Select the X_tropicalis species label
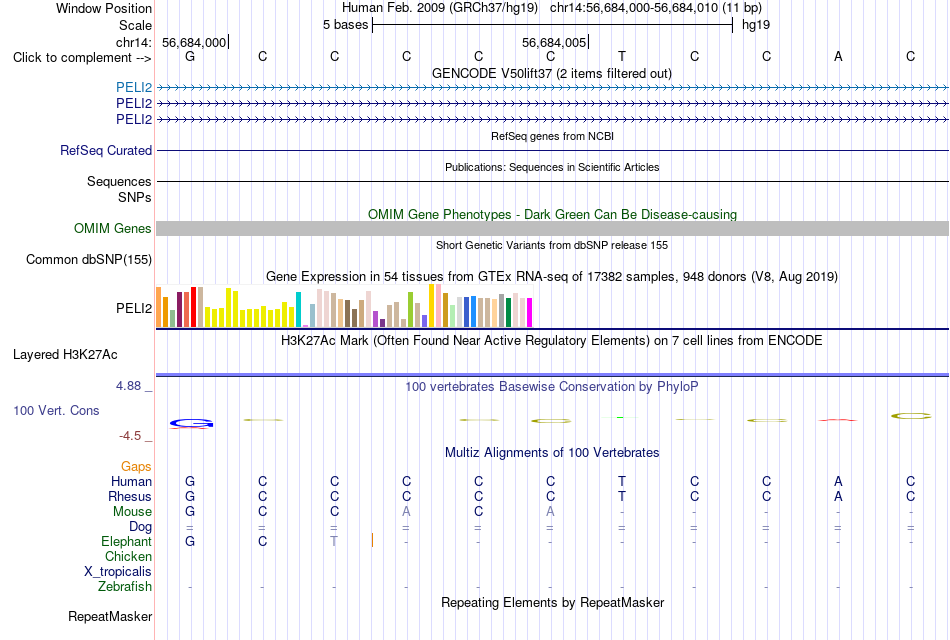 (118, 572)
